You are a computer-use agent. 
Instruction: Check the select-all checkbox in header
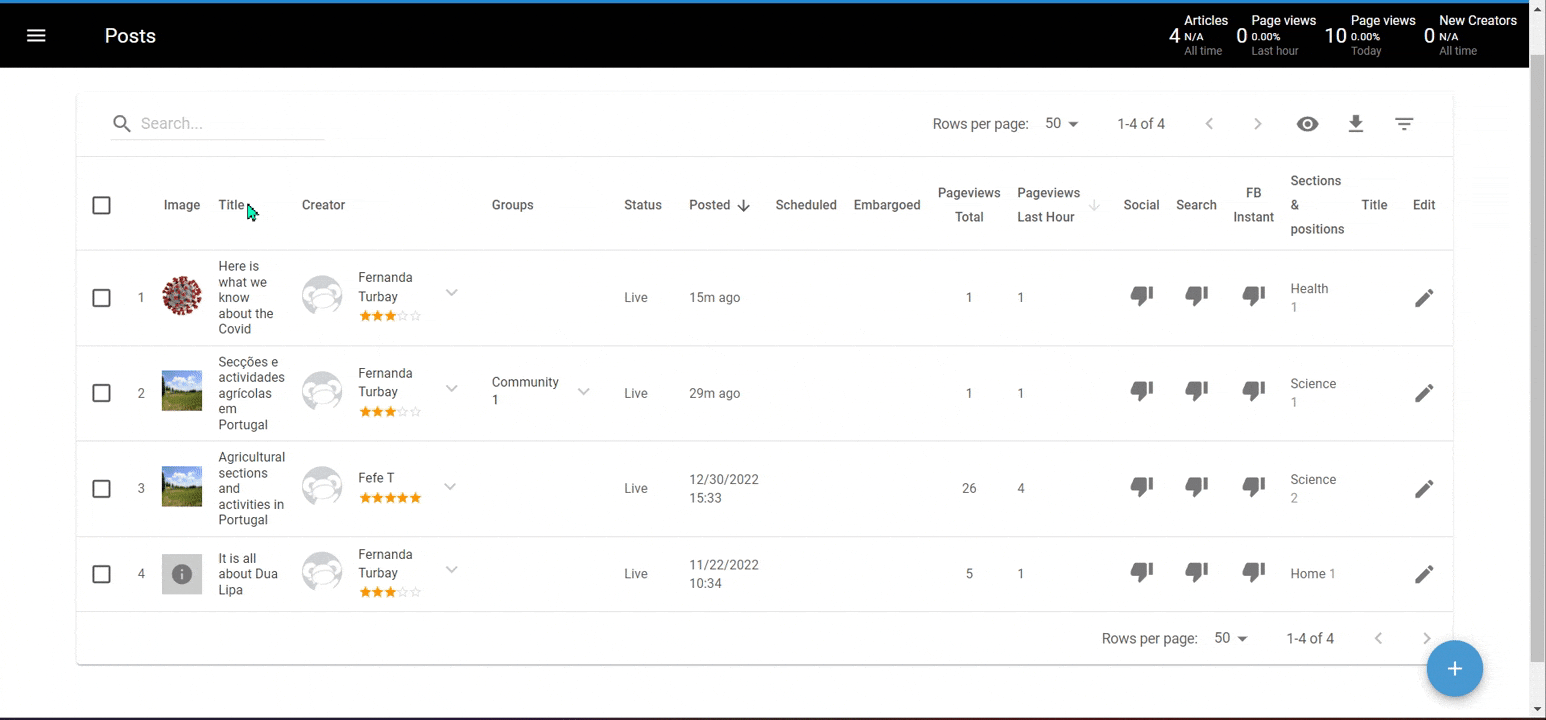tap(101, 205)
